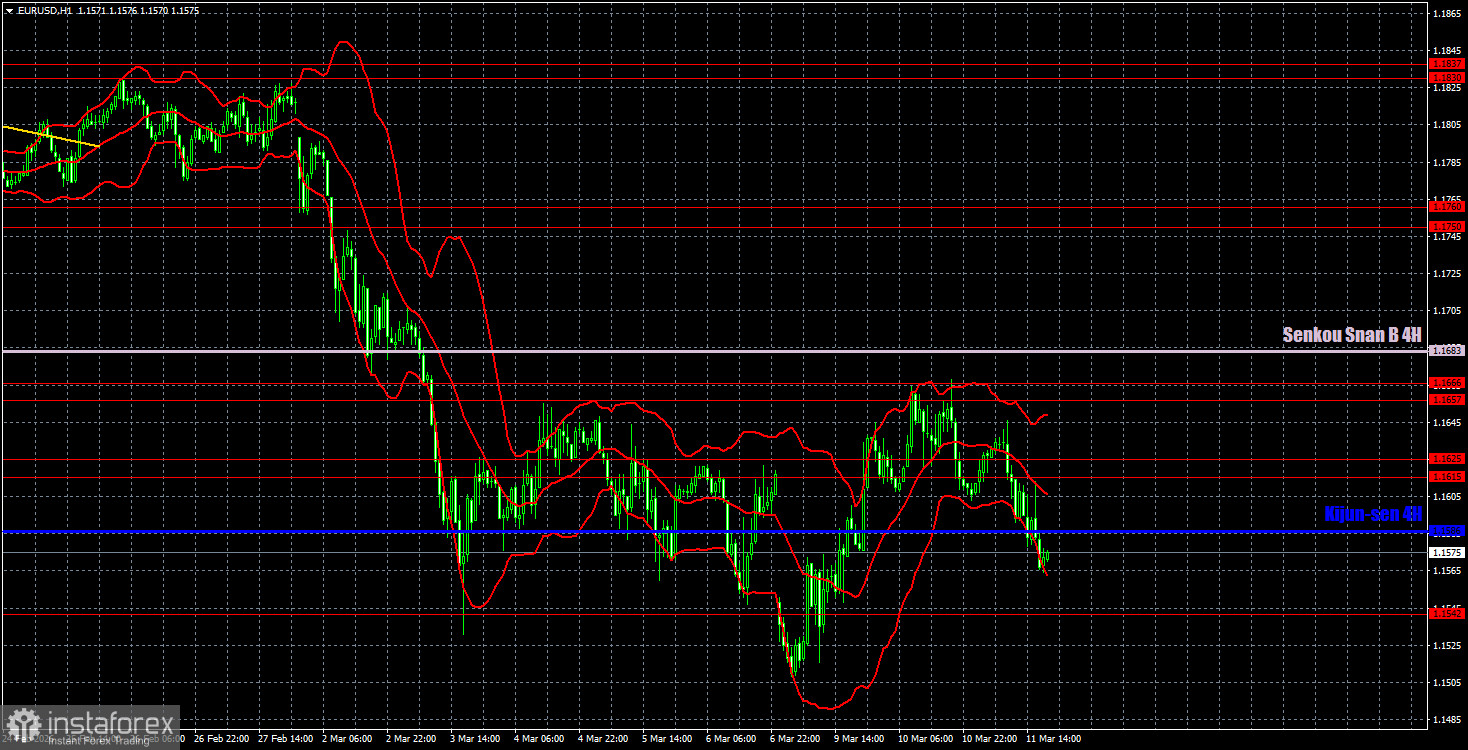Click the 1.1683 Senkou Span price tag

(1447, 351)
